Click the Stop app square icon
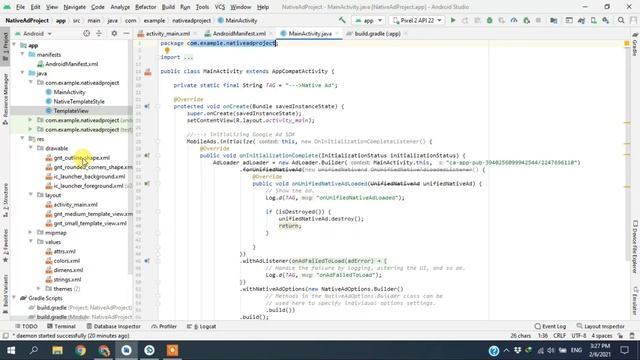The image size is (640, 360). pos(538,20)
